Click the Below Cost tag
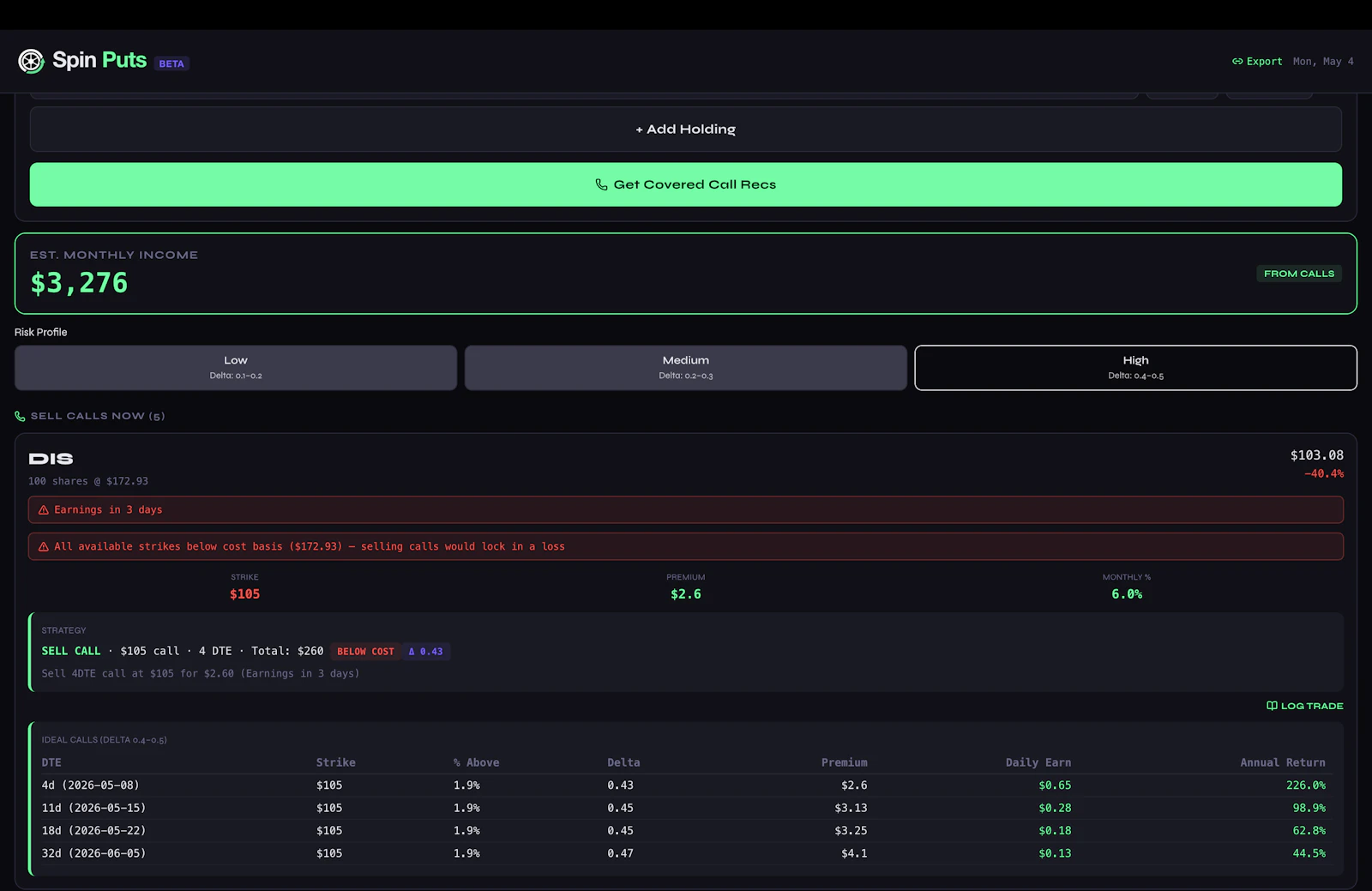Image resolution: width=1372 pixels, height=891 pixels. (x=365, y=652)
